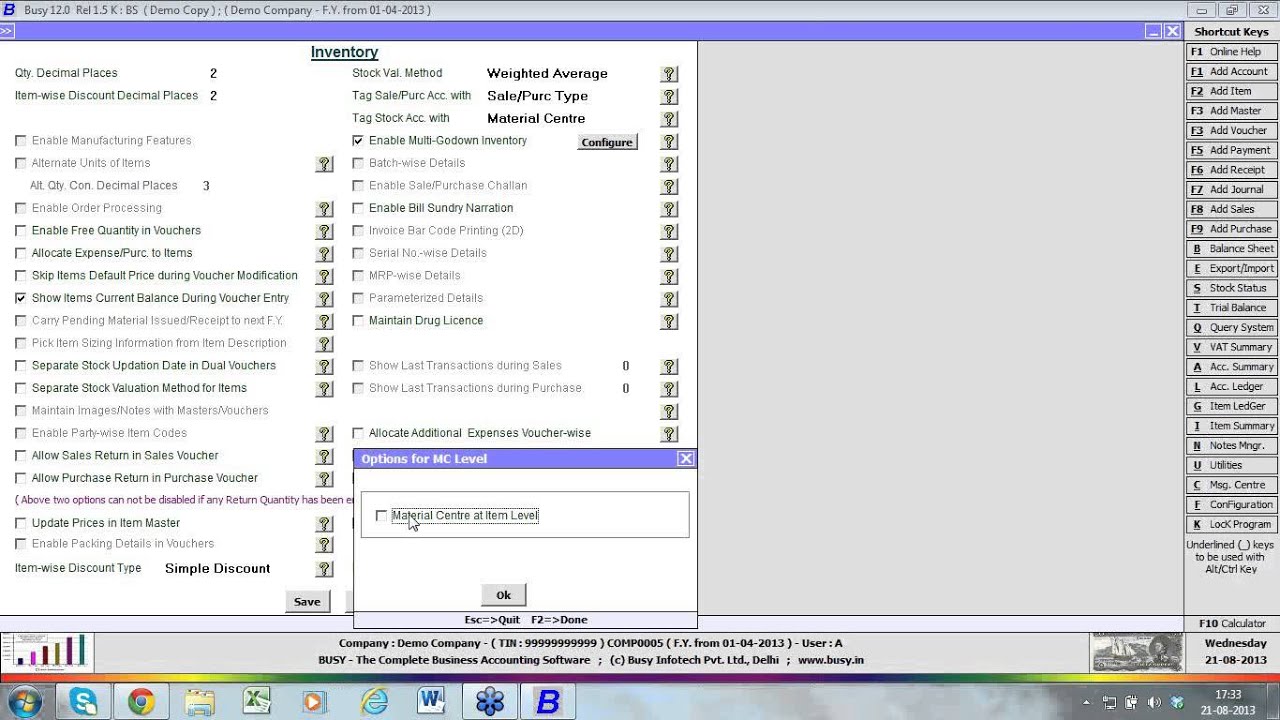Change Item-wise Discount Type Simple Discount value
The image size is (1280, 720).
tap(217, 568)
